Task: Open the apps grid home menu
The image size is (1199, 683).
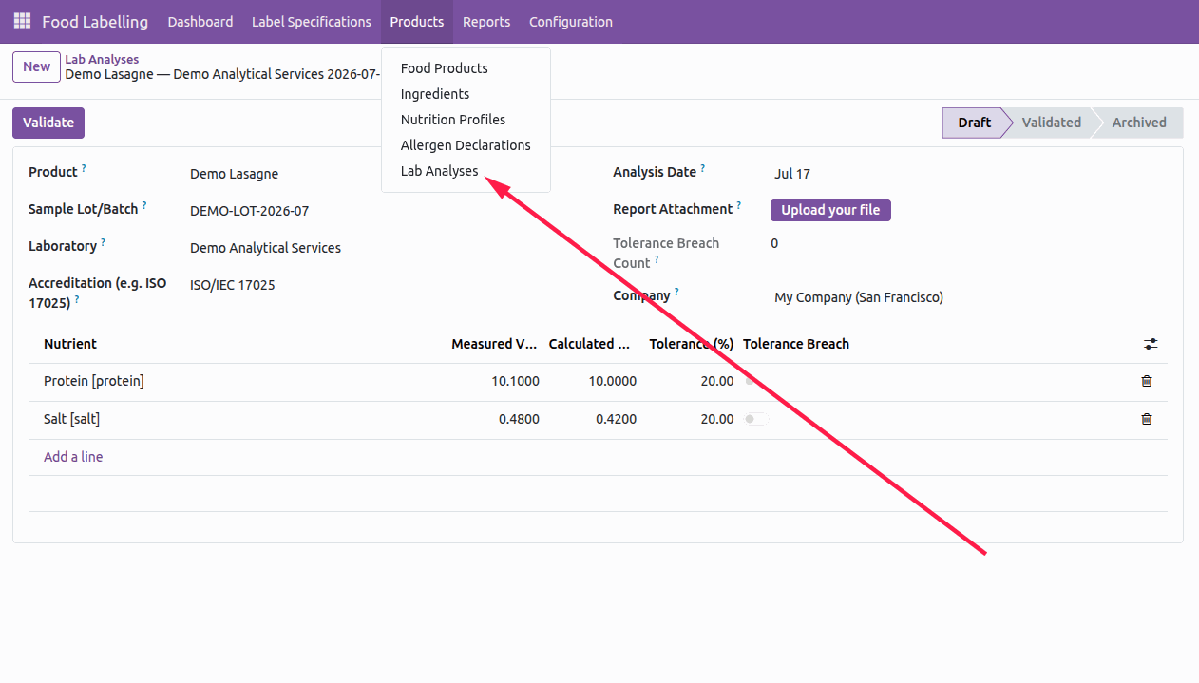Action: click(22, 21)
